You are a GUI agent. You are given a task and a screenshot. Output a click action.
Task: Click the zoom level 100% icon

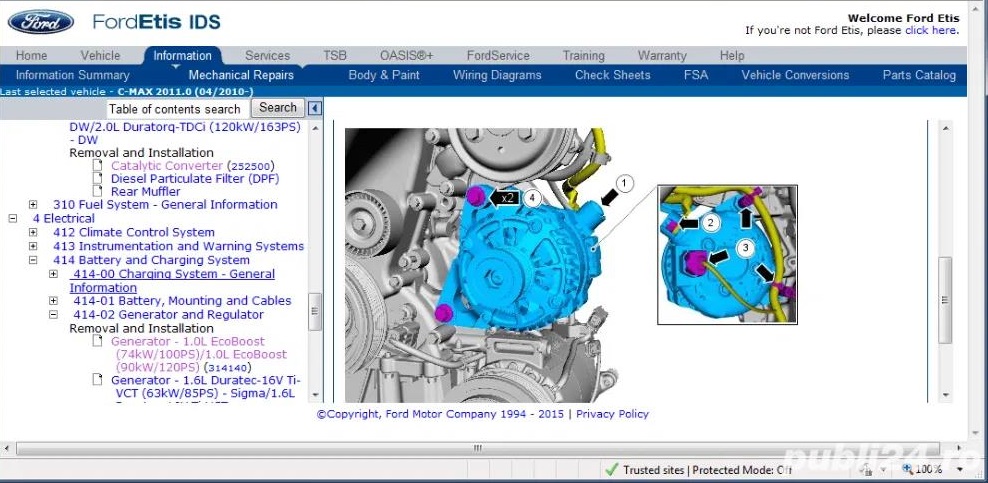tap(907, 469)
